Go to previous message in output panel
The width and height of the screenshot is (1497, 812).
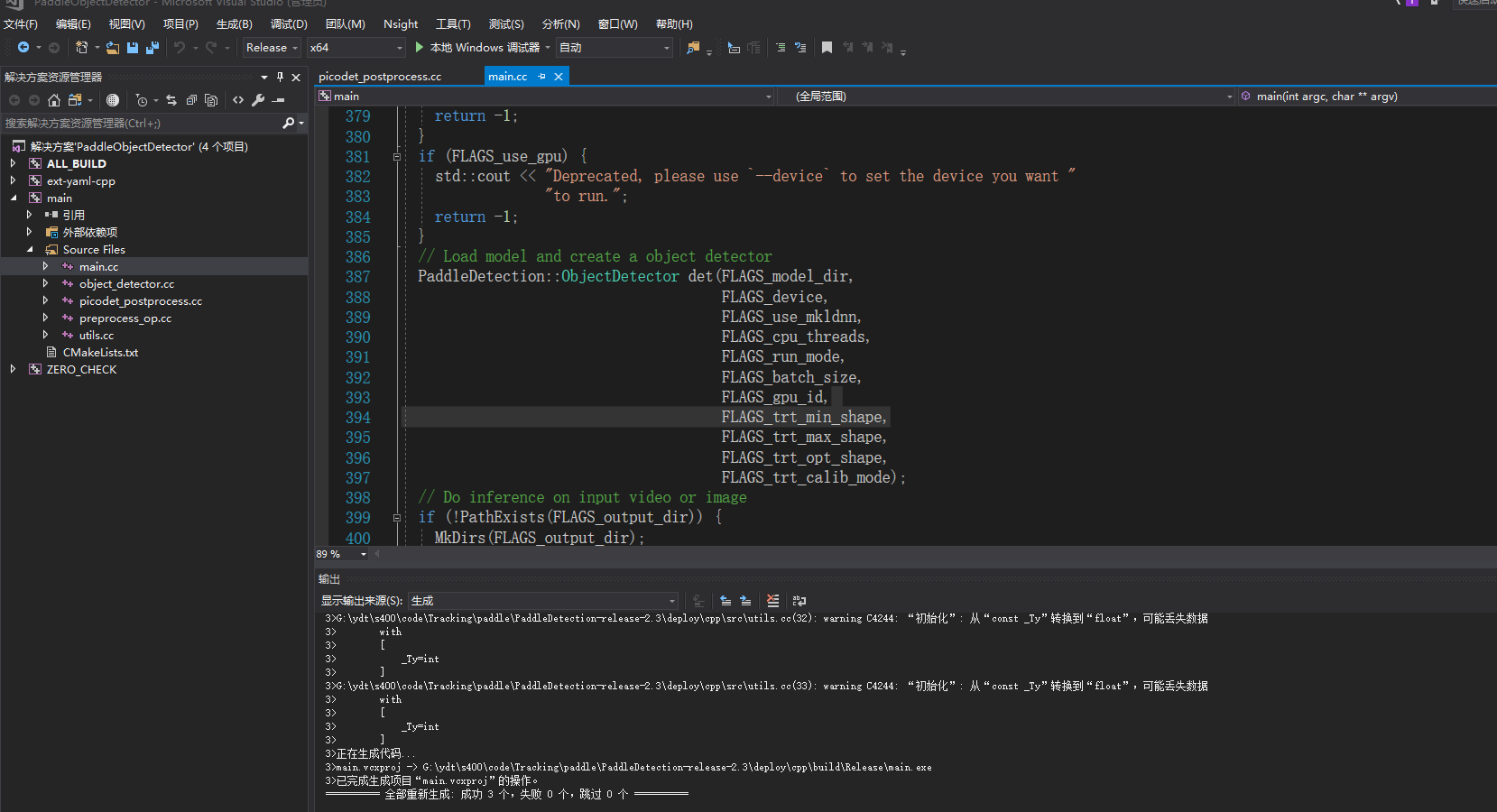725,600
